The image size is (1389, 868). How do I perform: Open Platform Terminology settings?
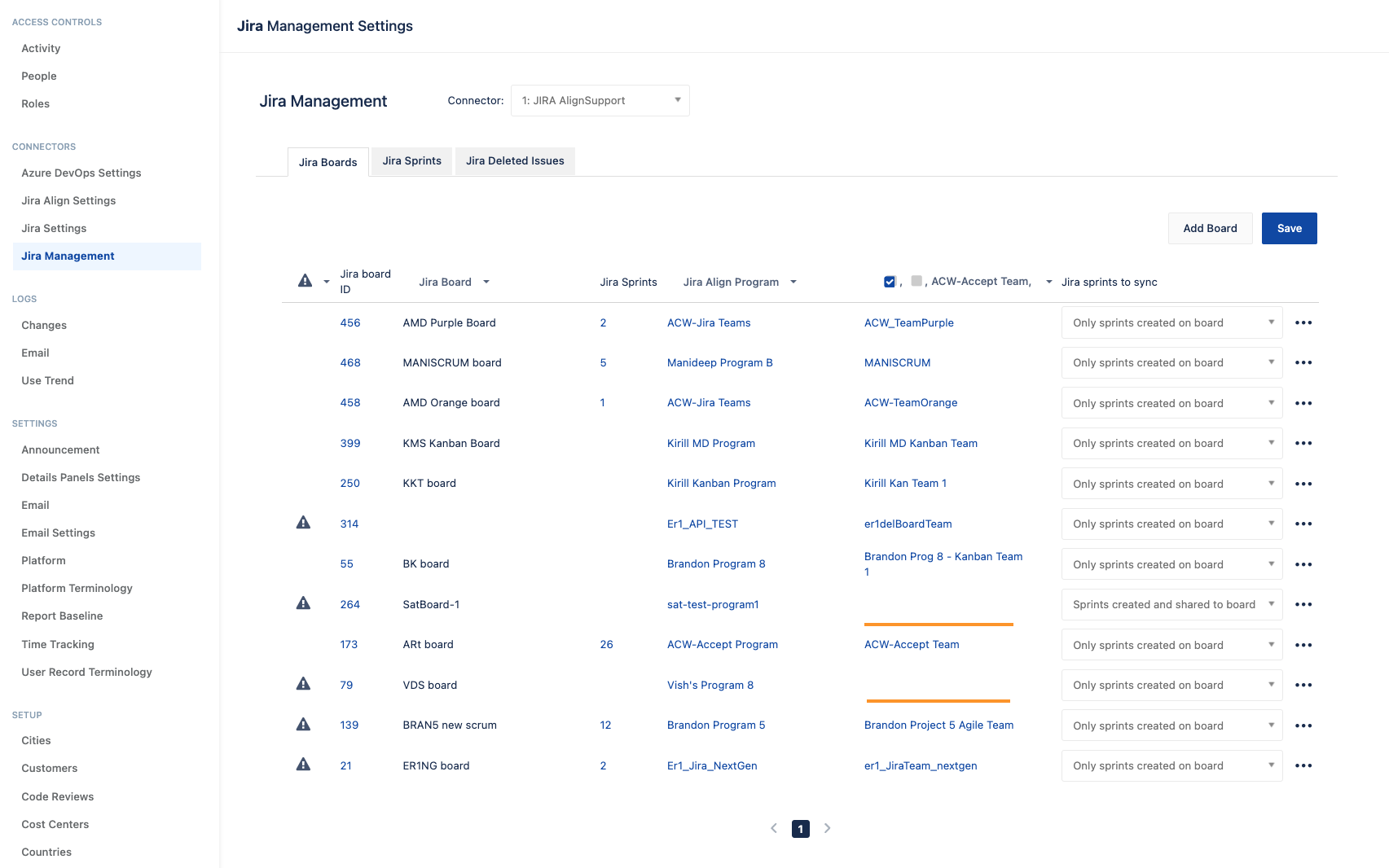(x=77, y=589)
